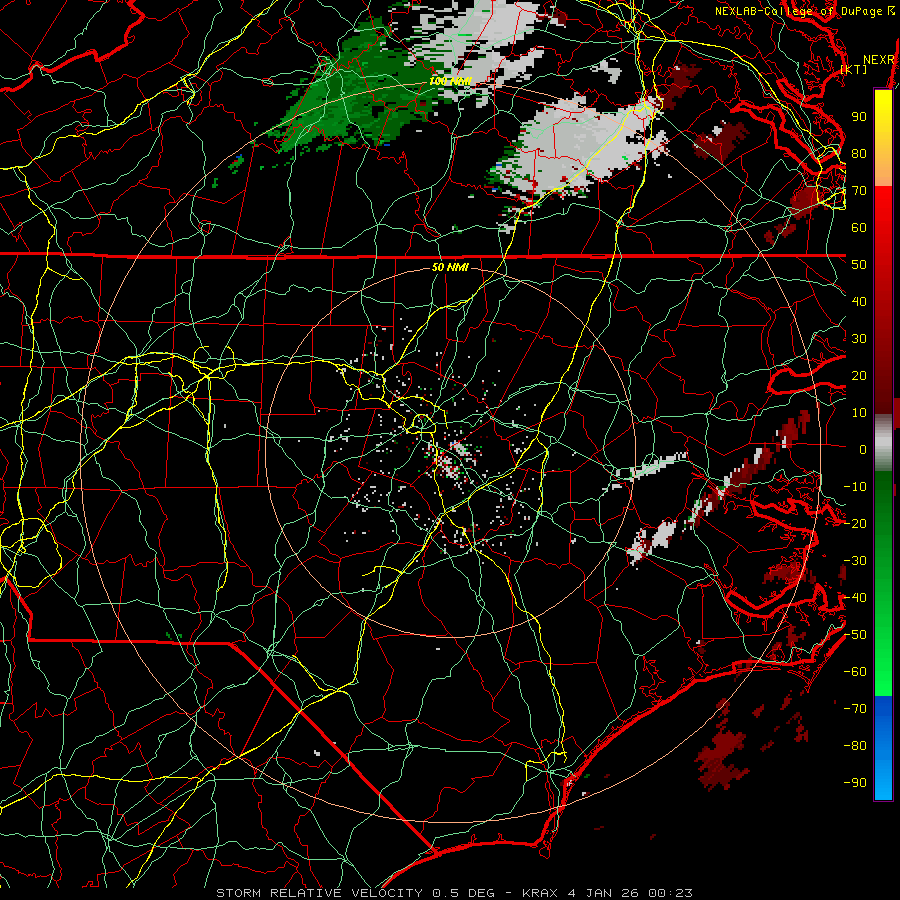This screenshot has width=900, height=900.
Task: Click the 50 NMI range ring label
Action: pyautogui.click(x=450, y=267)
